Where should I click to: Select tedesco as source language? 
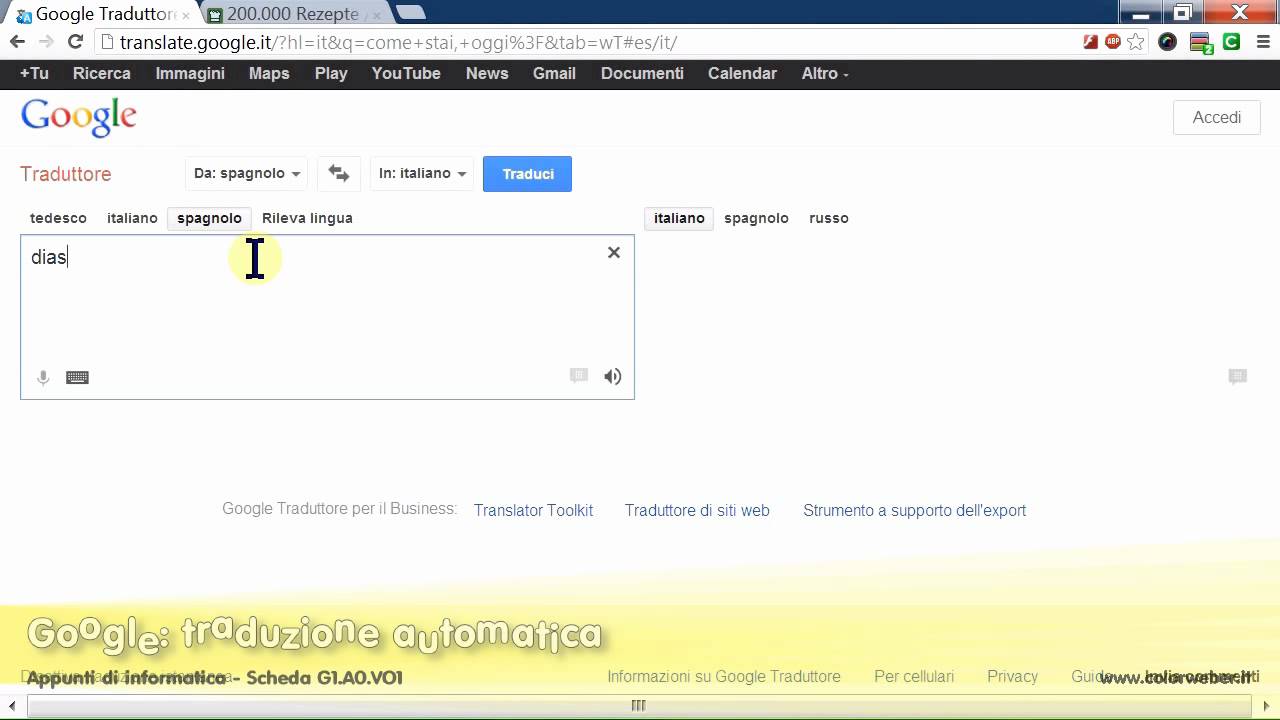coord(58,218)
